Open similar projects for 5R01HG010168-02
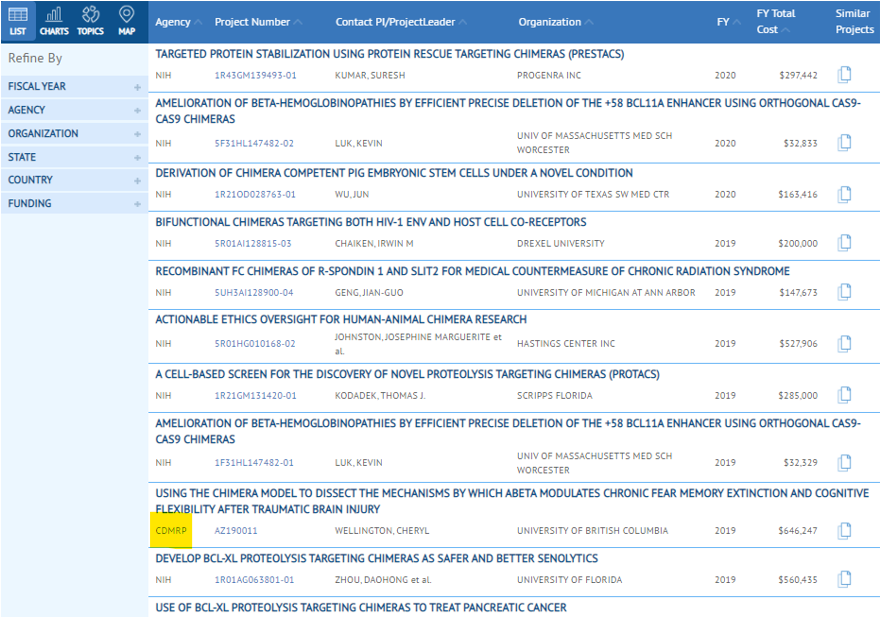Screen dimensions: 881x621 pyautogui.click(x=844, y=343)
